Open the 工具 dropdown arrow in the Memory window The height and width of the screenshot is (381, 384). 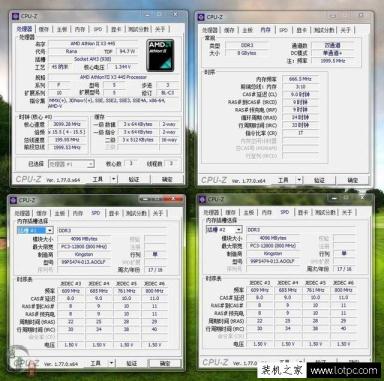pos(299,180)
